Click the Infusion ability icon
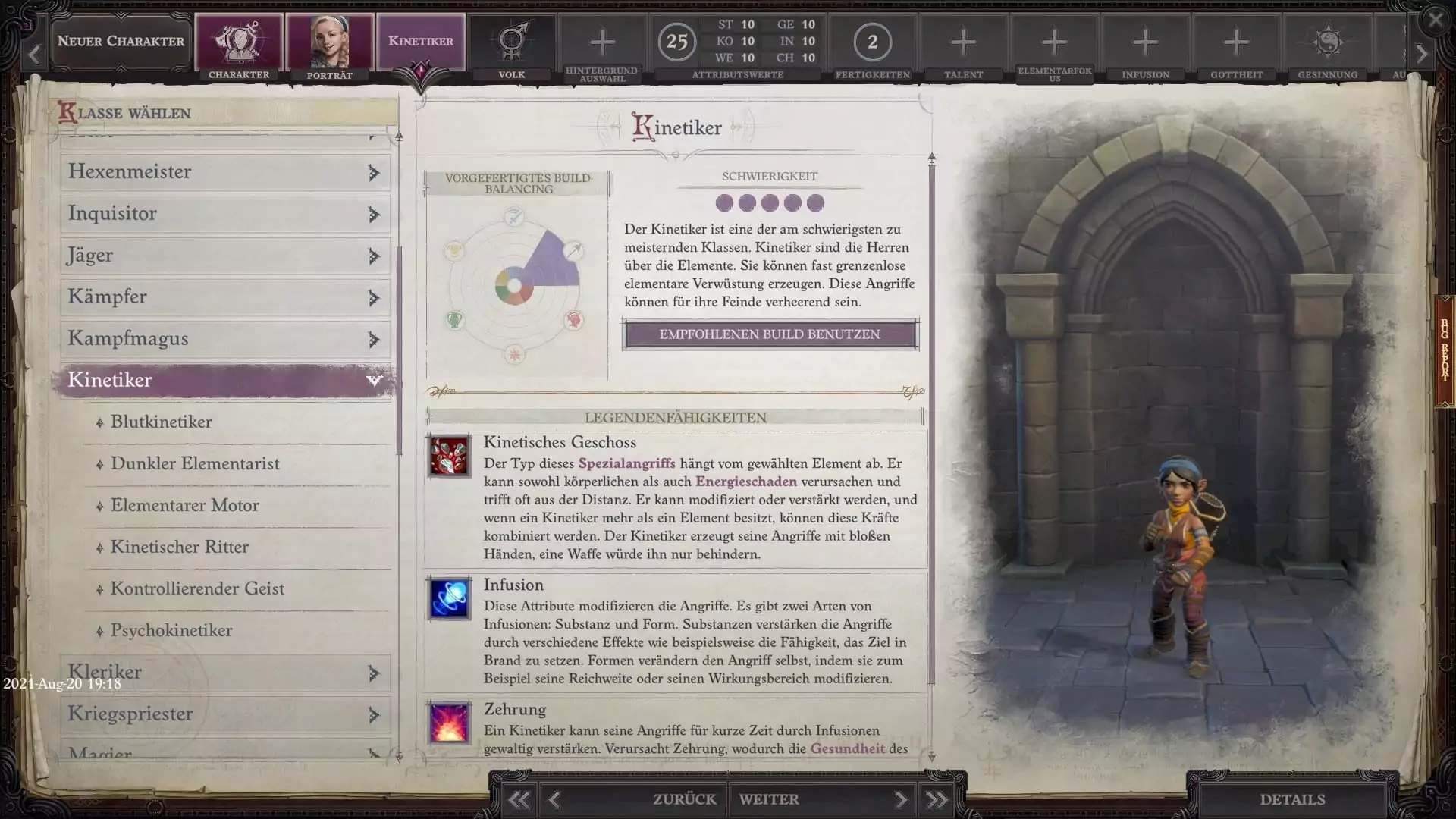 450,598
